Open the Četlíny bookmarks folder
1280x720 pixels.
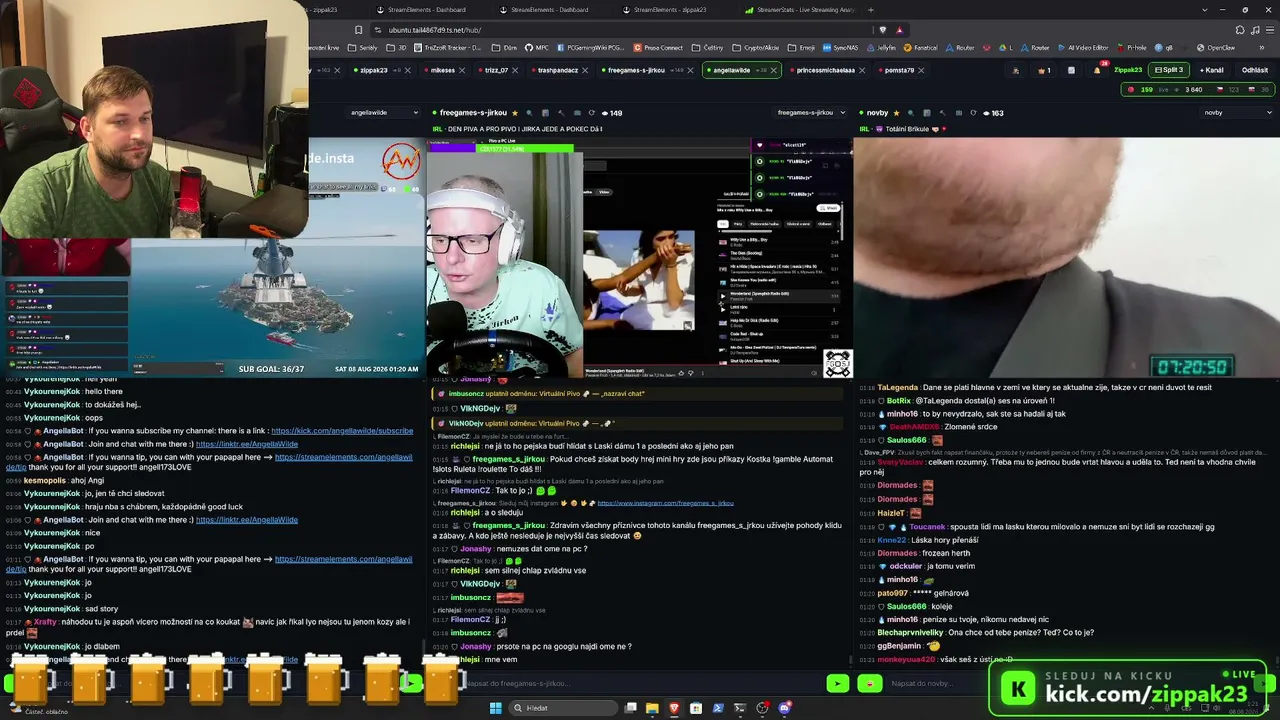[708, 48]
